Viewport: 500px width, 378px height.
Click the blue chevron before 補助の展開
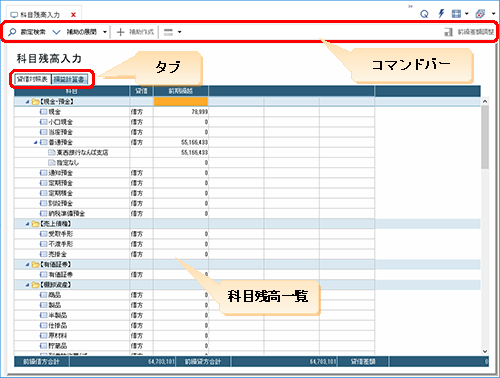pyautogui.click(x=57, y=32)
